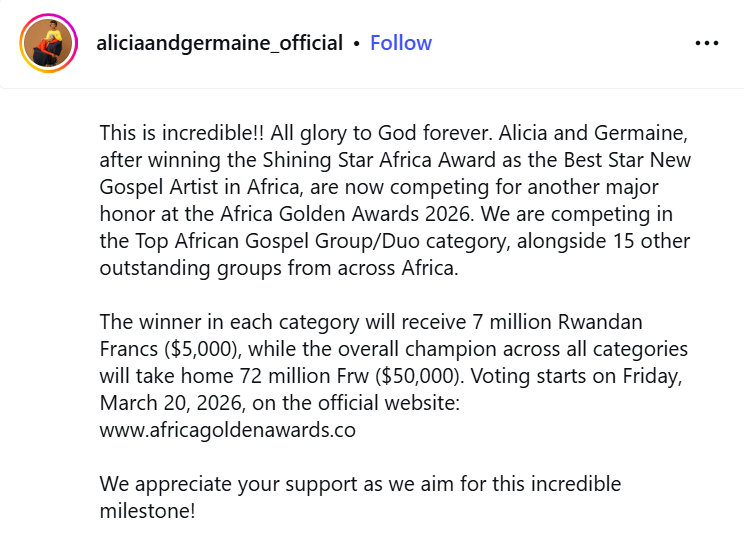
Task: Click the "Voting starts on Friday" text
Action: pyautogui.click(x=598, y=377)
